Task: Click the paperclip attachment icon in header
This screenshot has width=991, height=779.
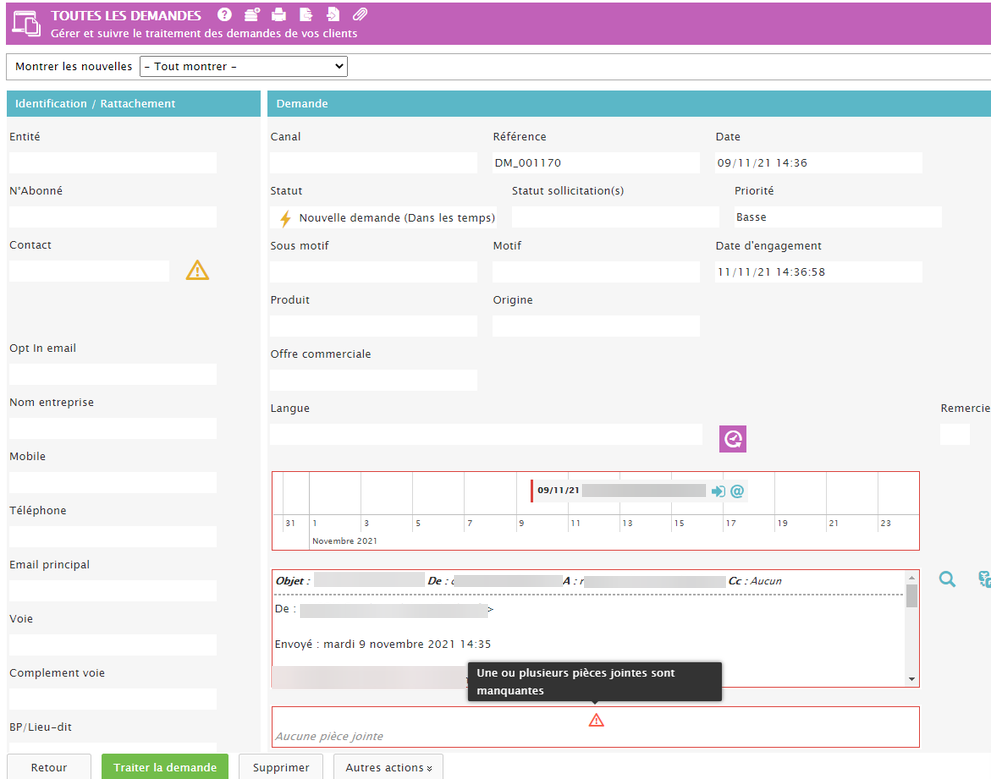Action: [x=360, y=15]
